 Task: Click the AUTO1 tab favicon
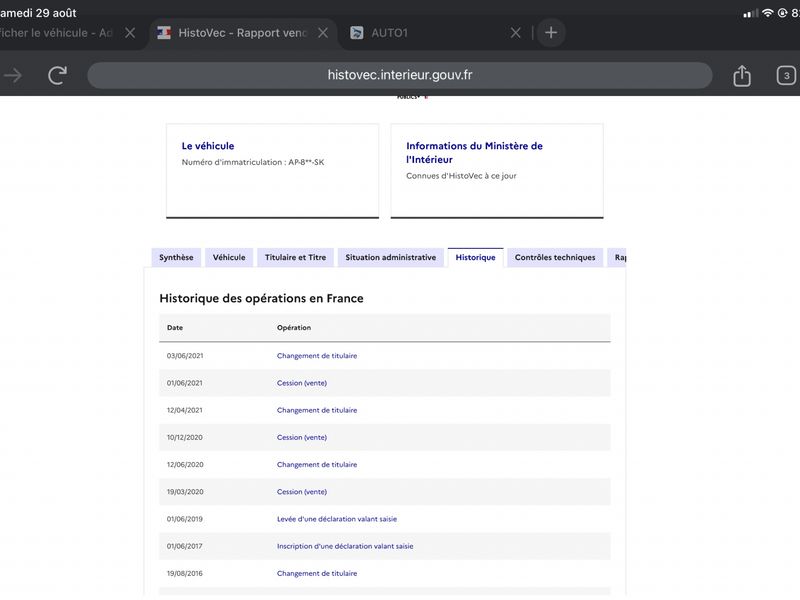(357, 33)
